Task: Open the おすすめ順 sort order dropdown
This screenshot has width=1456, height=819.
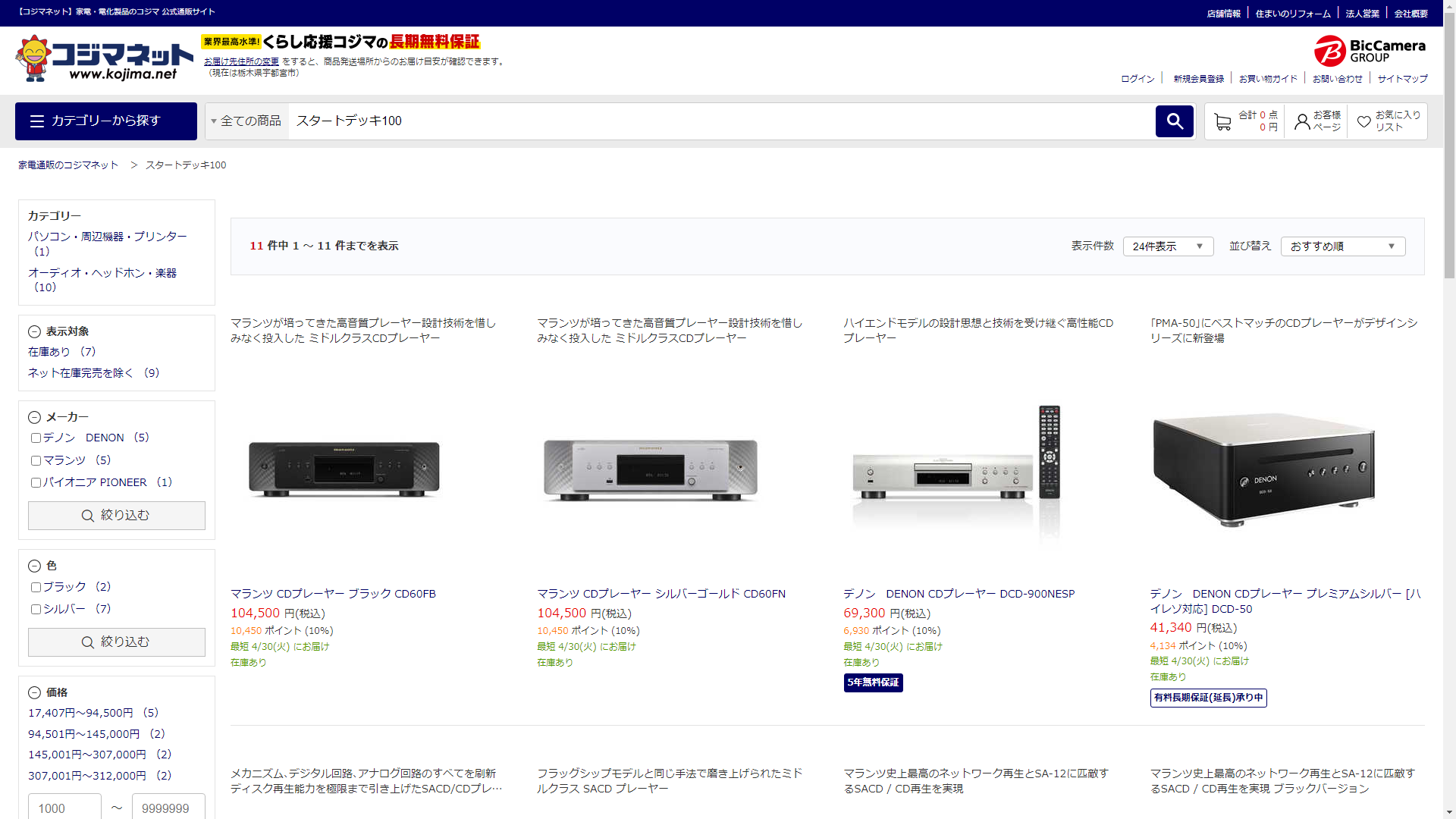Action: click(x=1342, y=246)
